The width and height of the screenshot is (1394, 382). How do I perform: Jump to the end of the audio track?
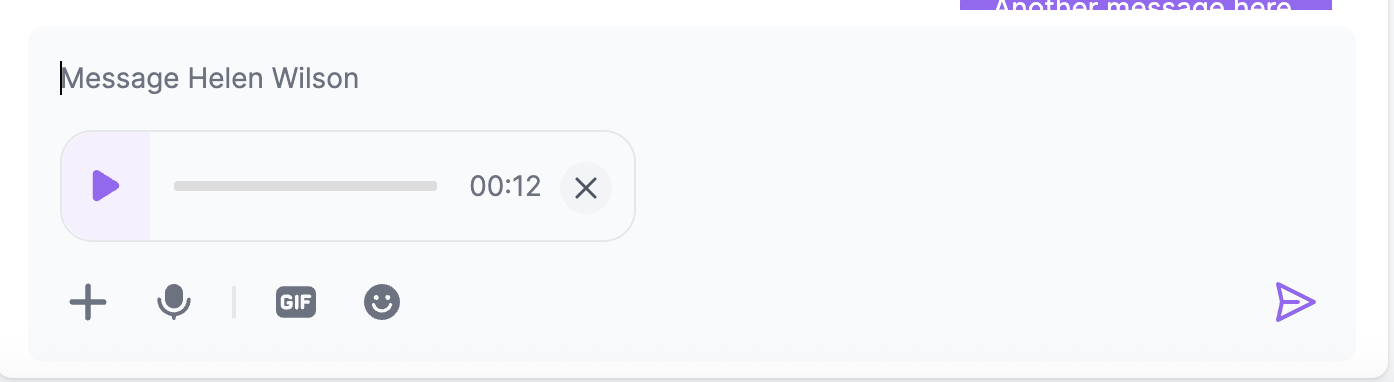(435, 186)
